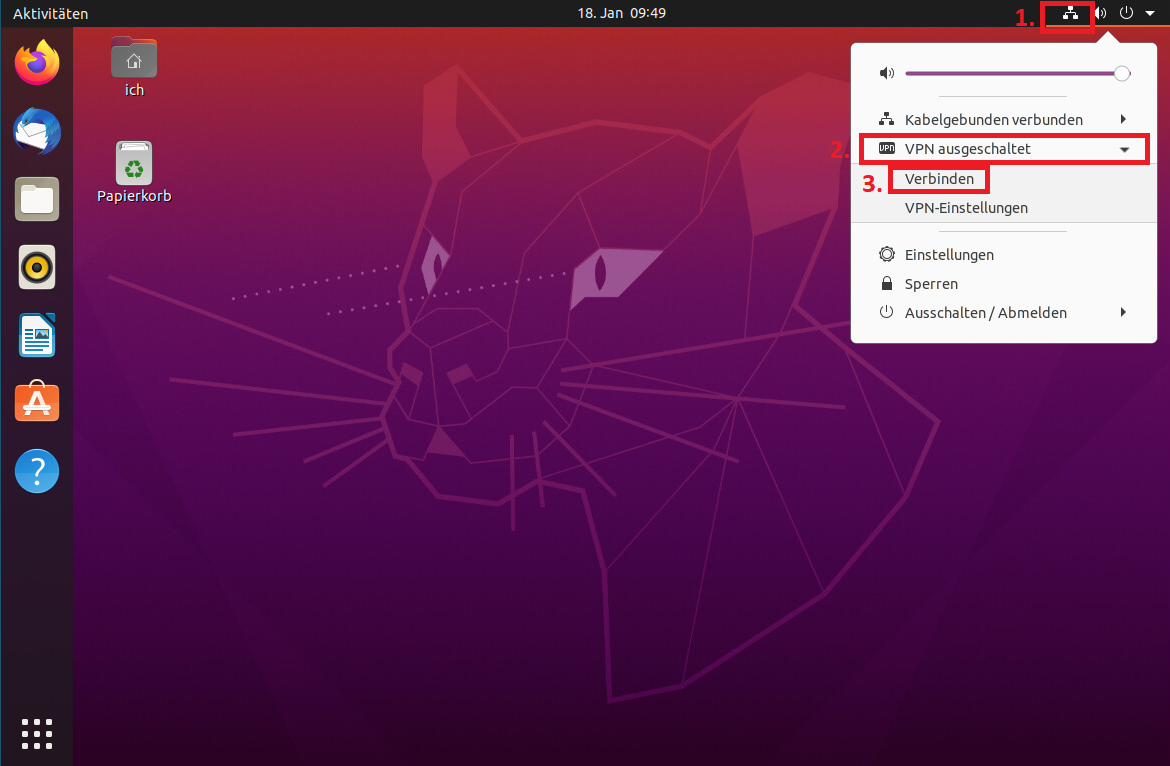
Task: Click the network icon in top bar
Action: coord(1070,14)
